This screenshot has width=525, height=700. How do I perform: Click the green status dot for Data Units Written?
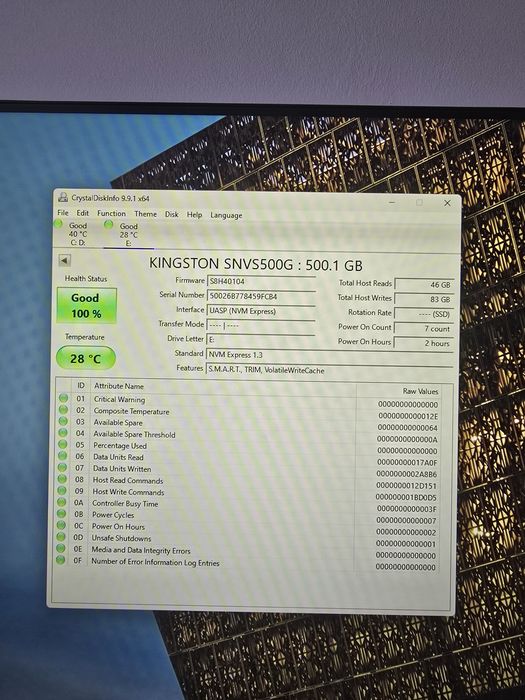tap(62, 467)
